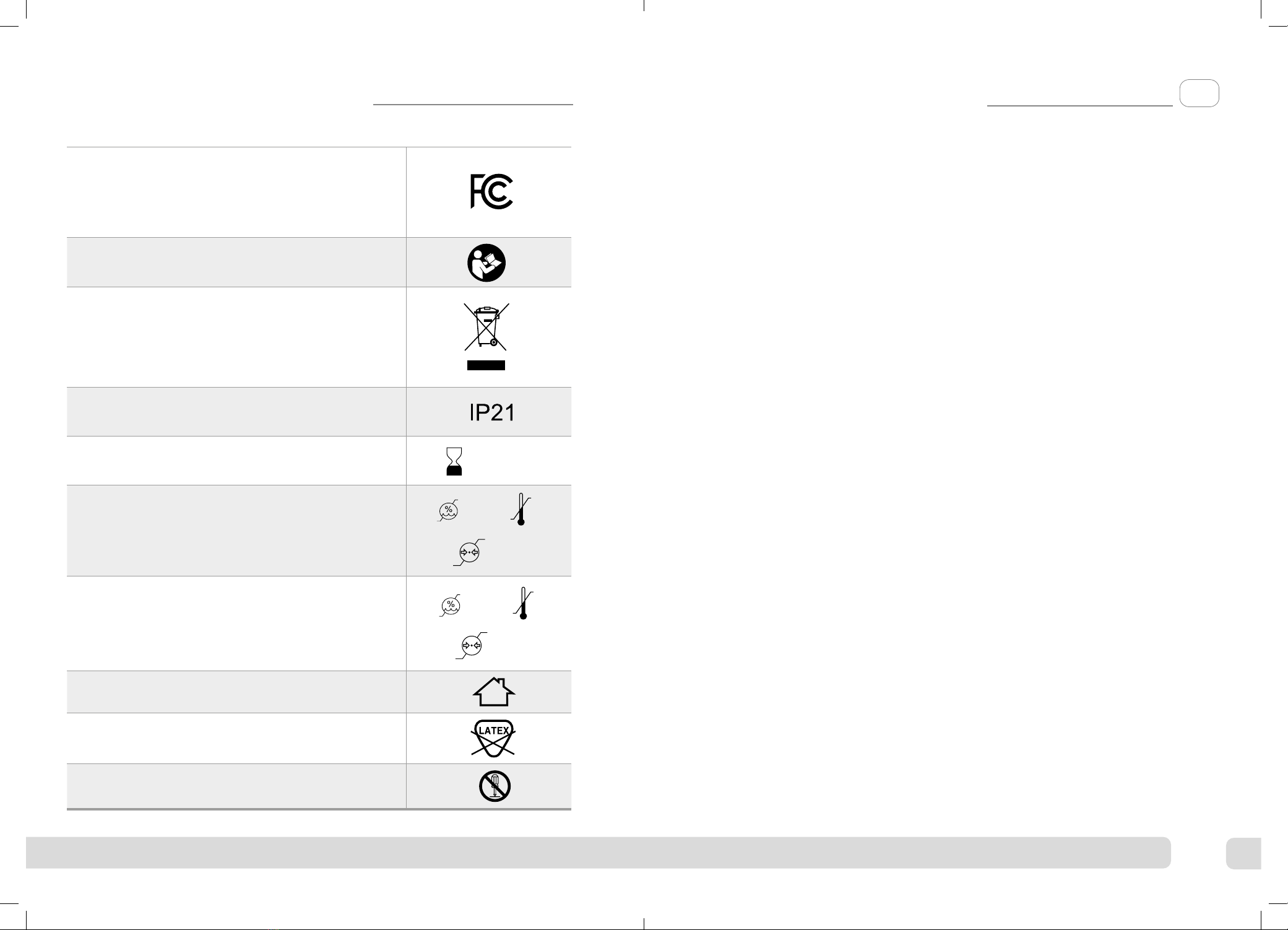Click the rounded box at the page's top right
Viewport: 1288px width, 930px height.
[x=1199, y=93]
